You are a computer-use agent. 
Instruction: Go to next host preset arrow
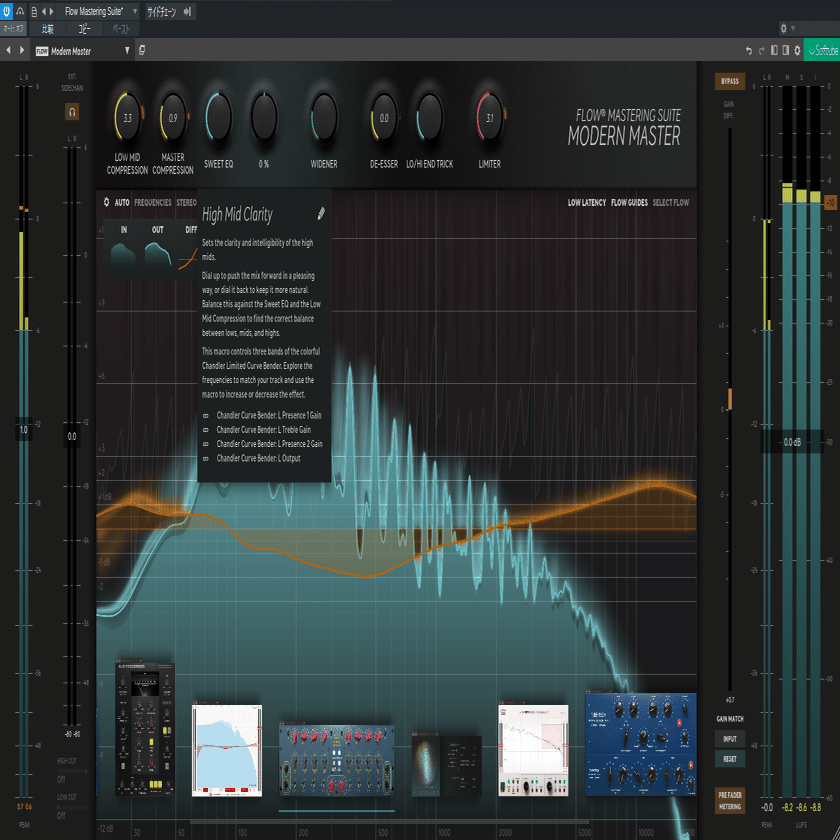click(x=51, y=11)
